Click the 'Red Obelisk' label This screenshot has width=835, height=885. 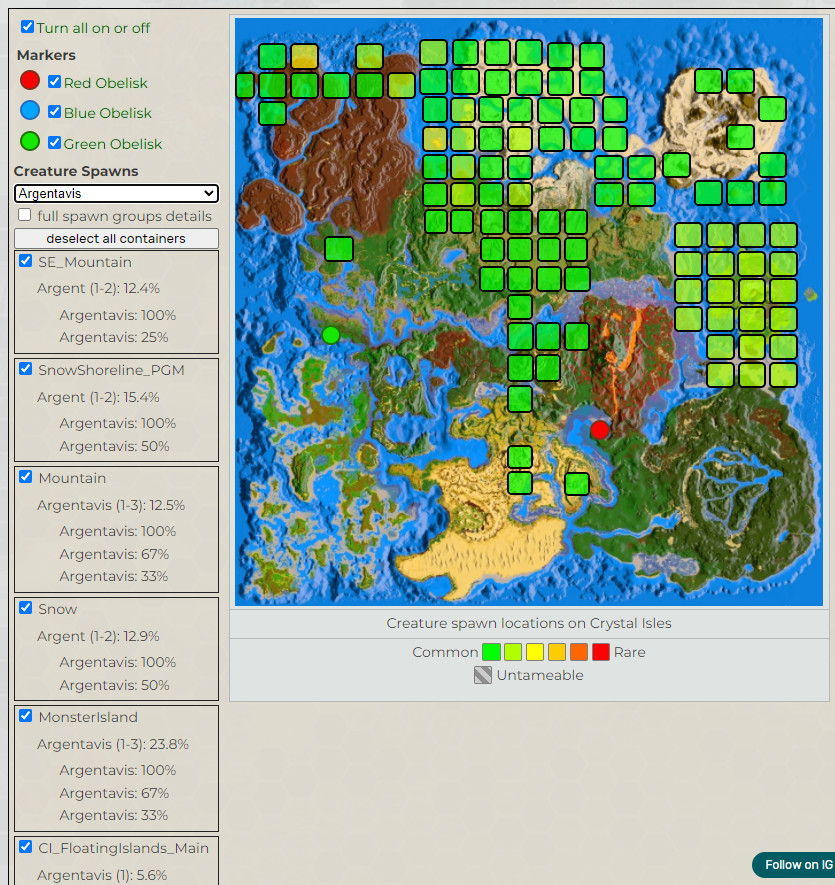[x=106, y=83]
